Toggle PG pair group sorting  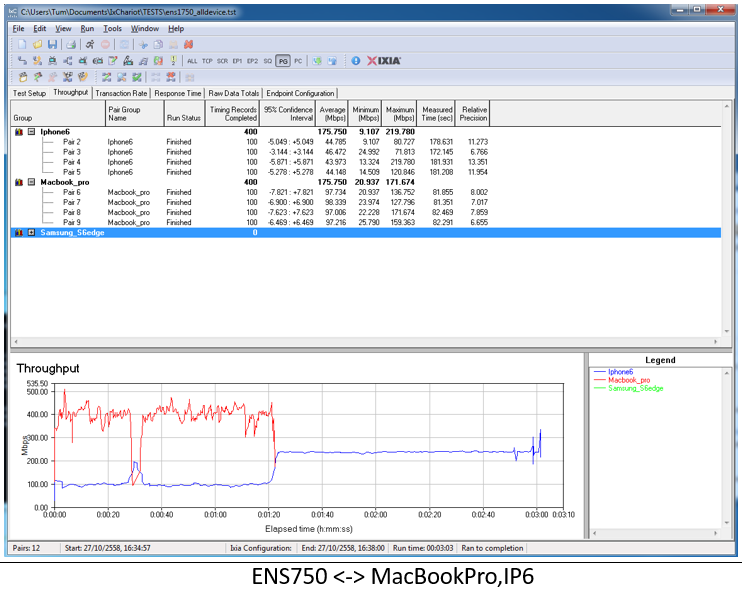[283, 61]
